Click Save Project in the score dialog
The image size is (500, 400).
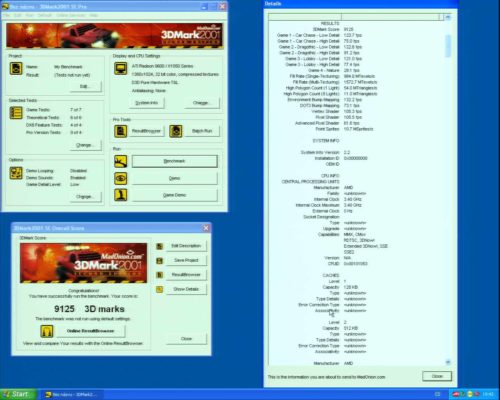[186, 260]
